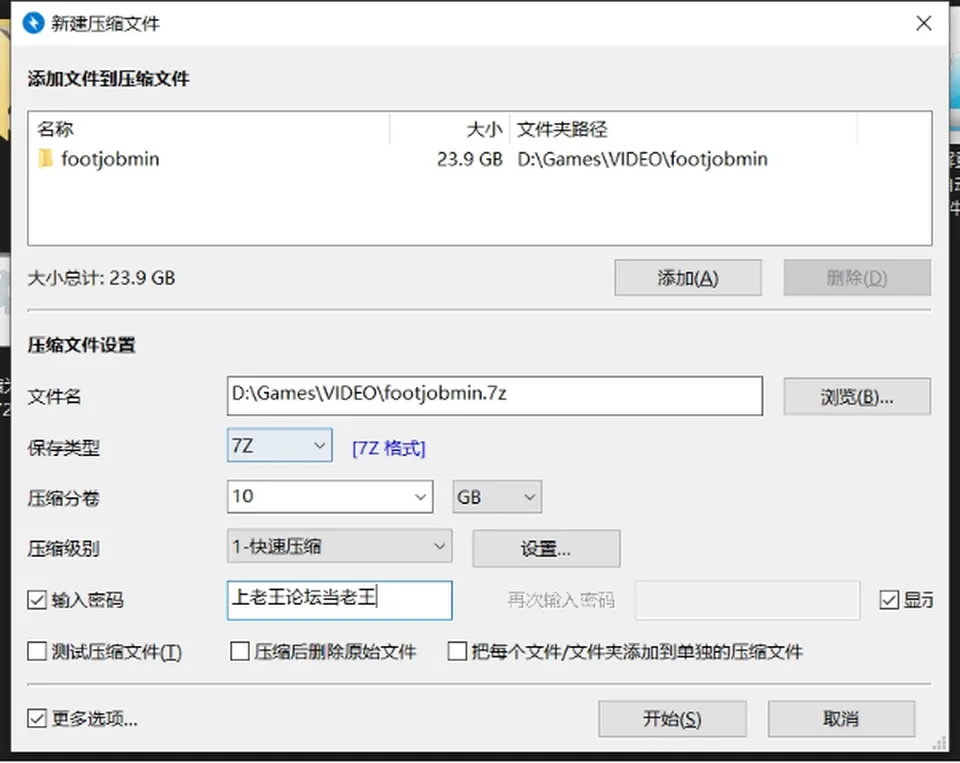This screenshot has width=960, height=763.
Task: Click the Bandizip app icon in title bar
Action: click(x=33, y=23)
